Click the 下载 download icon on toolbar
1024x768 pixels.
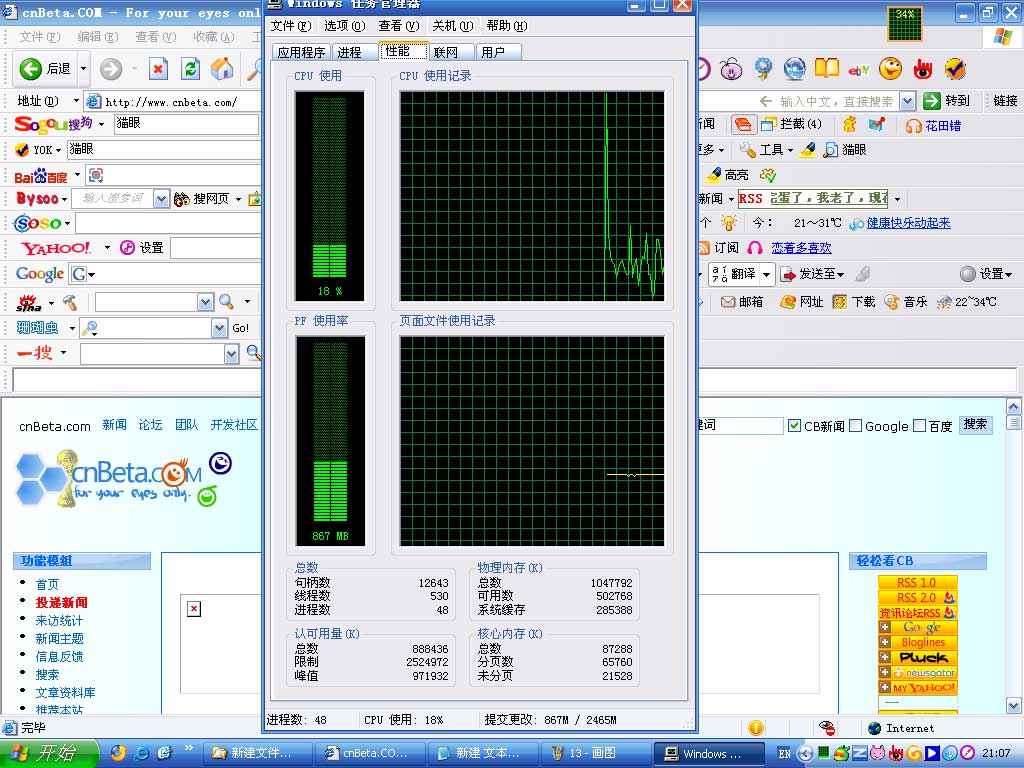point(840,302)
